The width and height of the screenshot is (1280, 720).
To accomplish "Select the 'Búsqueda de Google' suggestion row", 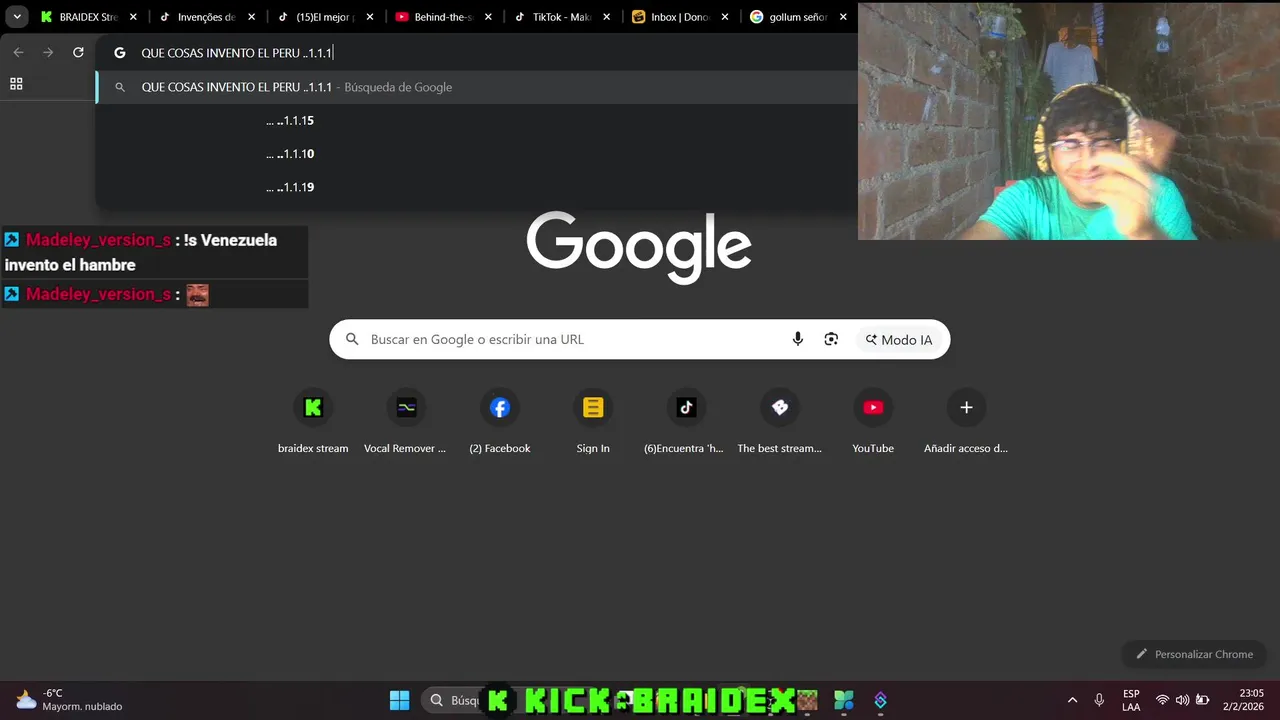I will click(x=476, y=87).
